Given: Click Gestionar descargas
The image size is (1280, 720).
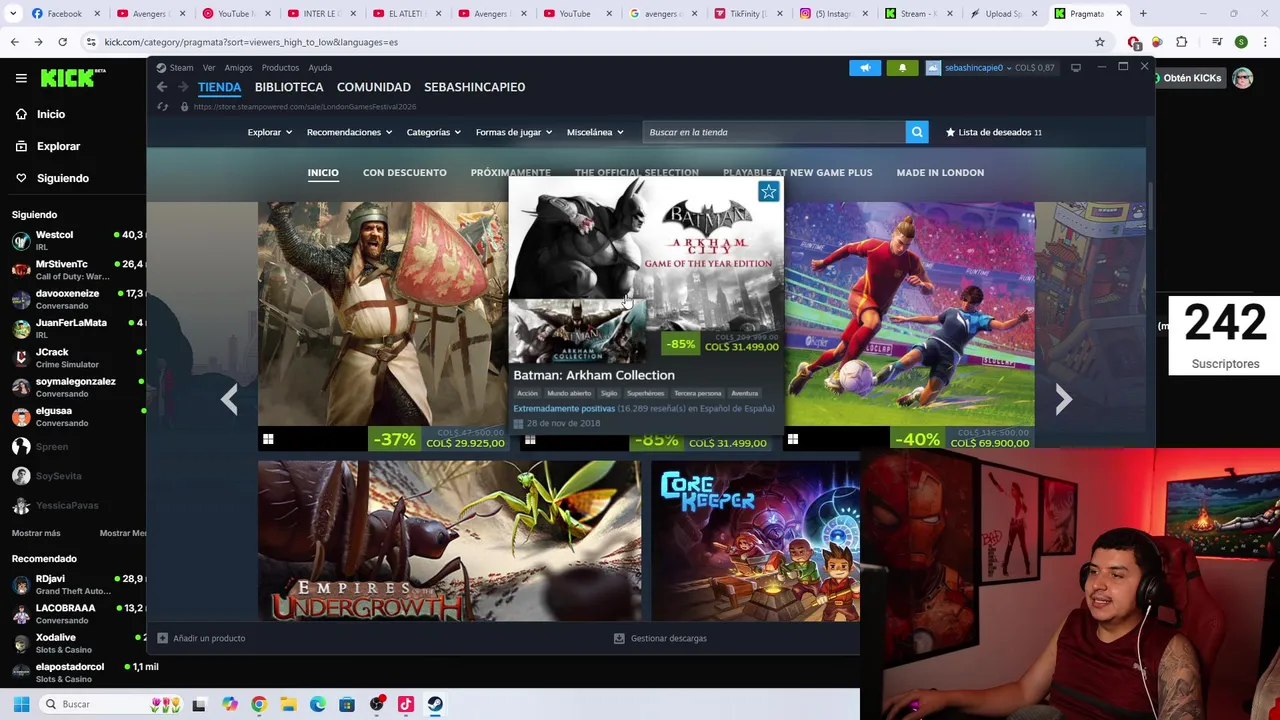Looking at the screenshot, I should [660, 638].
